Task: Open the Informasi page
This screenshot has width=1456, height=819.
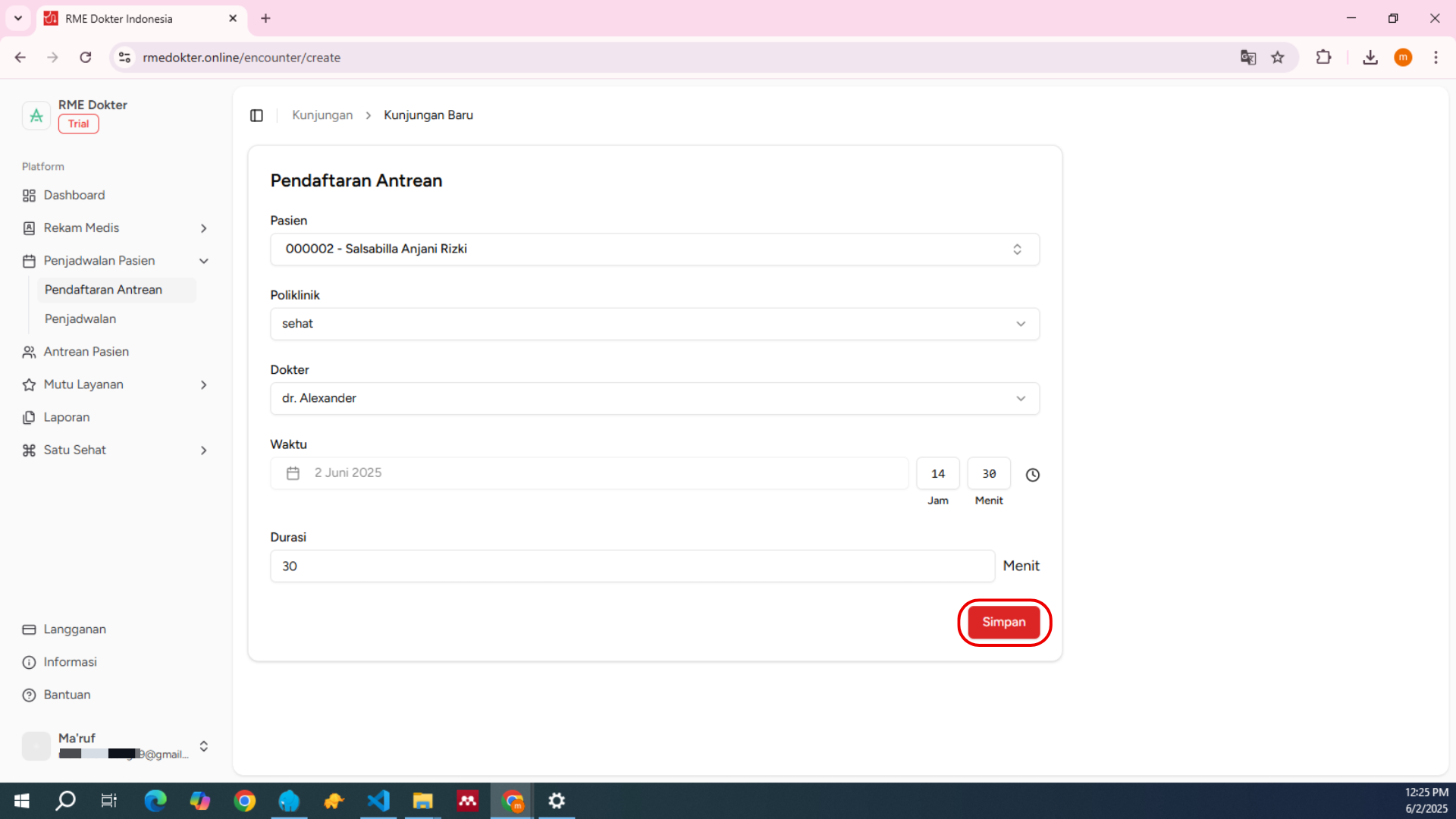Action: pos(70,662)
